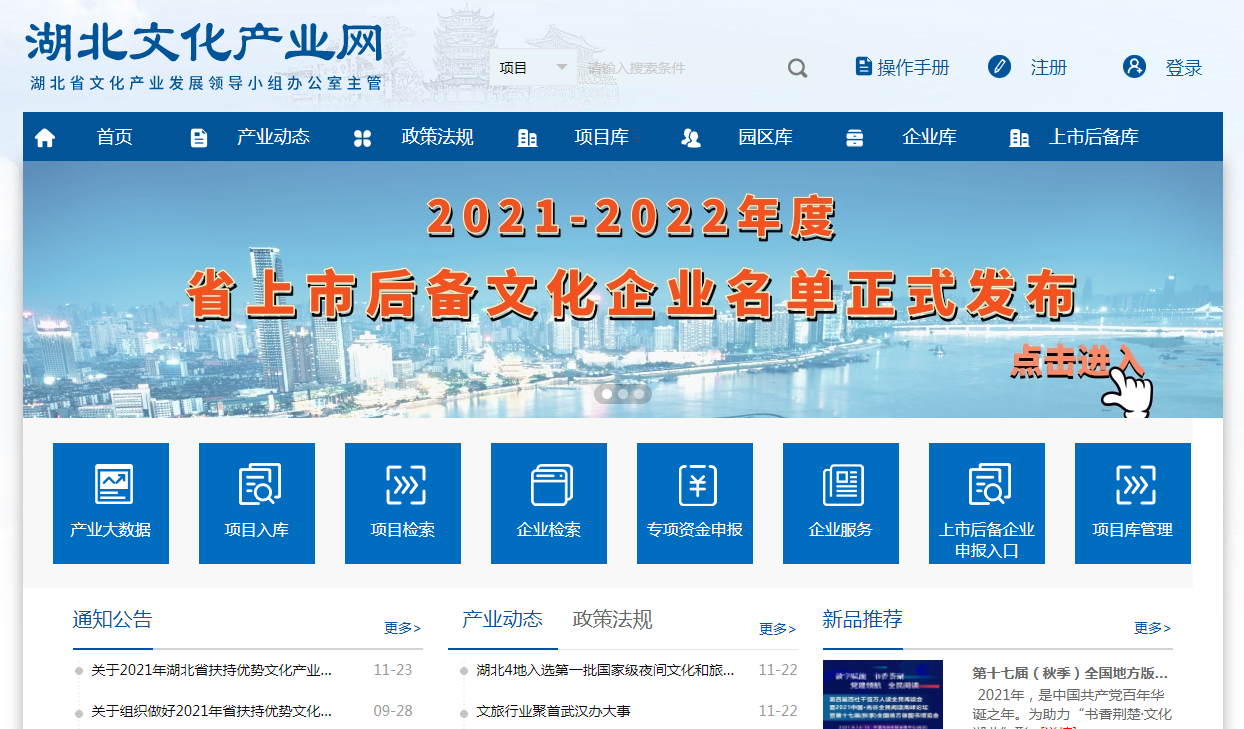
Task: Click the home icon in navigation bar
Action: coord(45,138)
